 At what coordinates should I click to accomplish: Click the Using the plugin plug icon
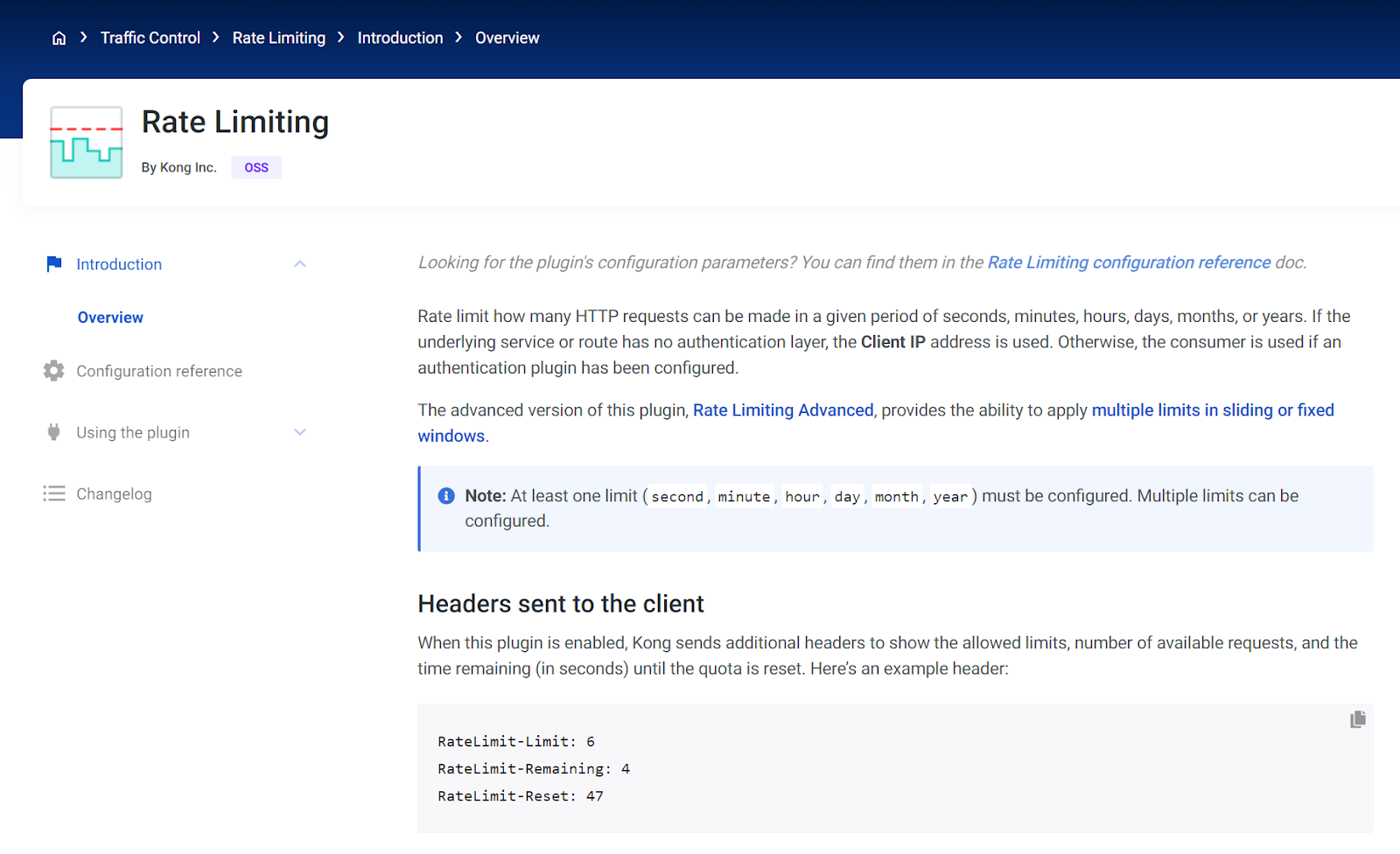point(54,432)
